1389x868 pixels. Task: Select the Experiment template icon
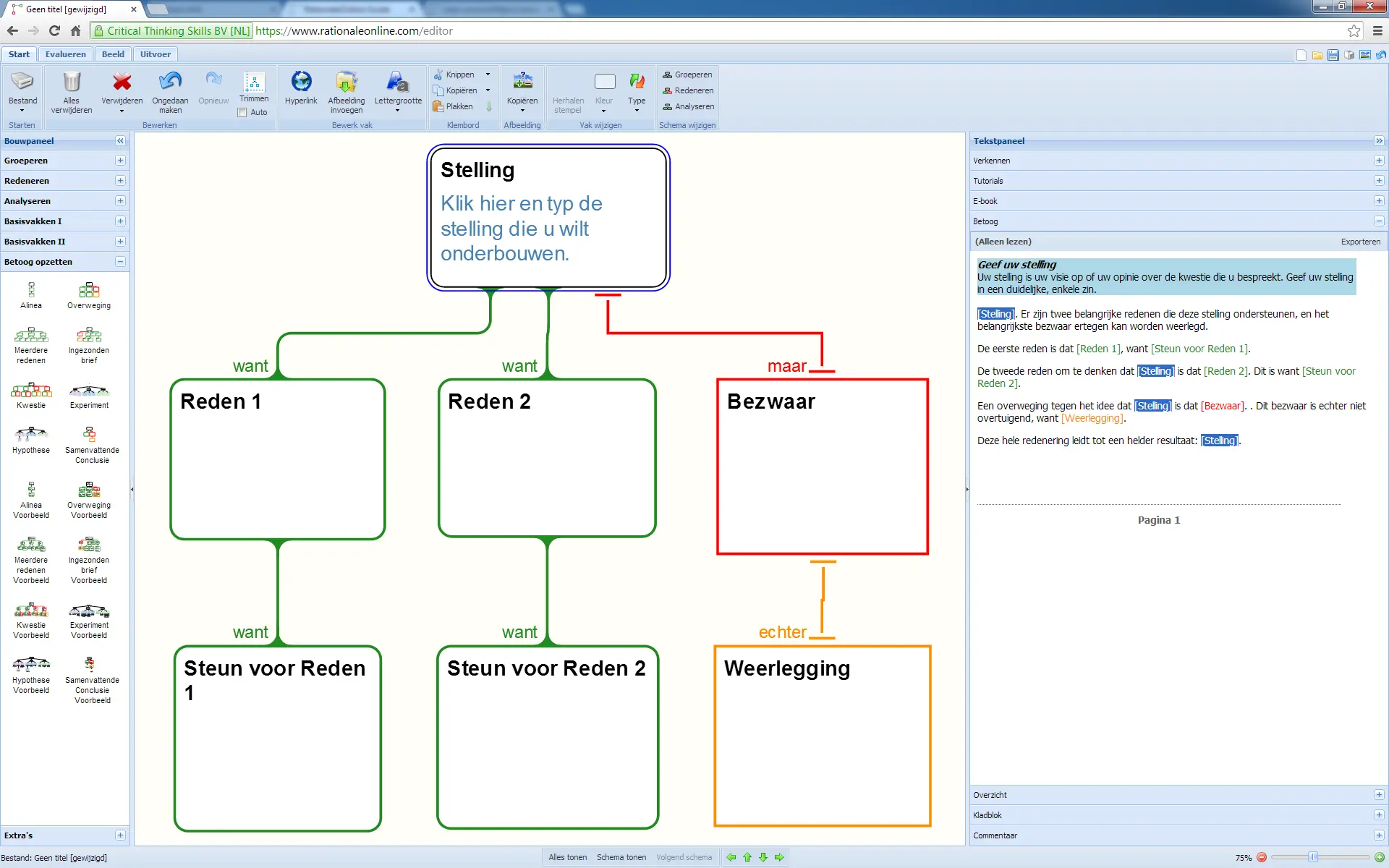tap(89, 391)
